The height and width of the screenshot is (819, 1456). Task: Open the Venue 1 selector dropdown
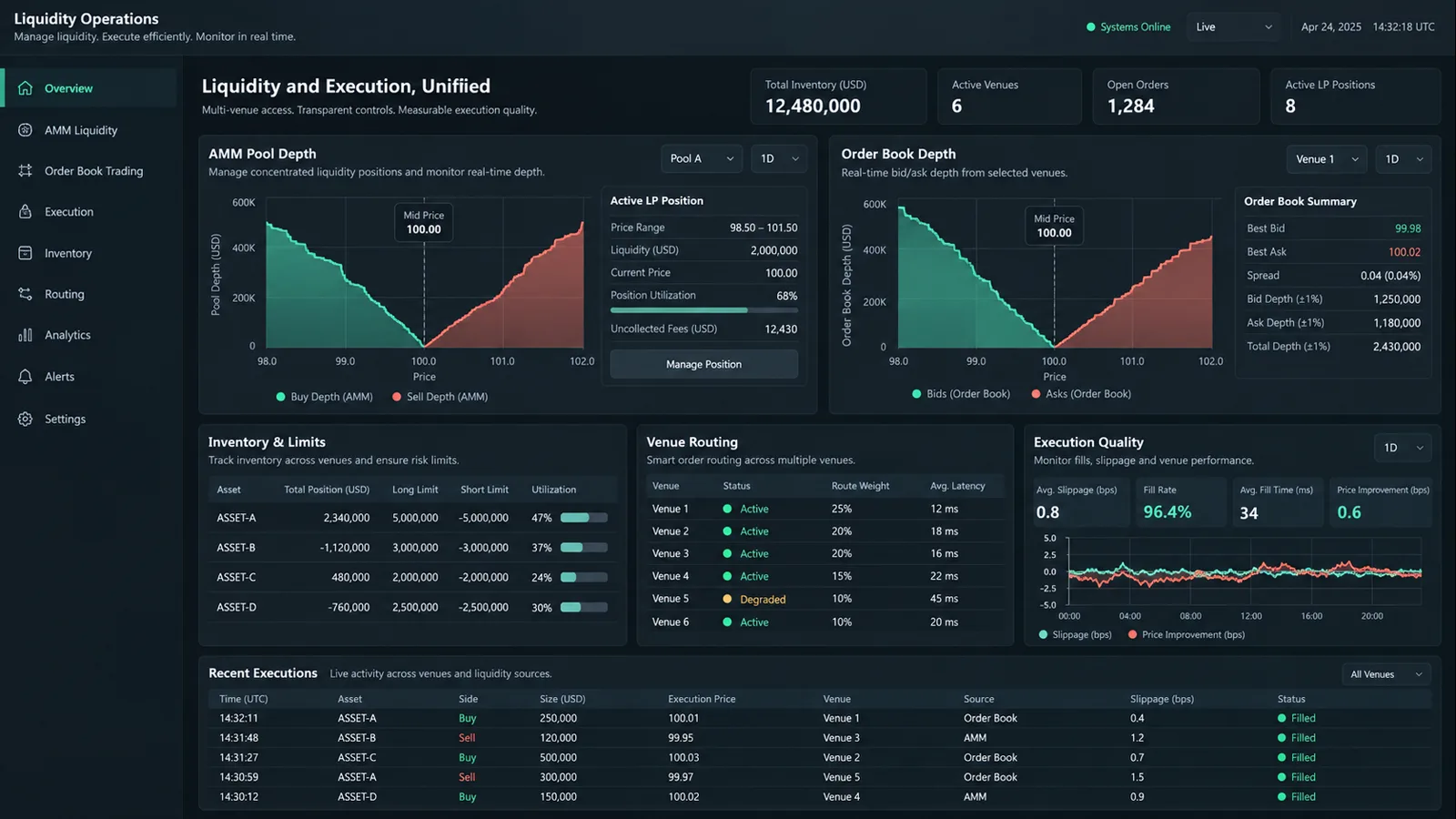pyautogui.click(x=1326, y=159)
